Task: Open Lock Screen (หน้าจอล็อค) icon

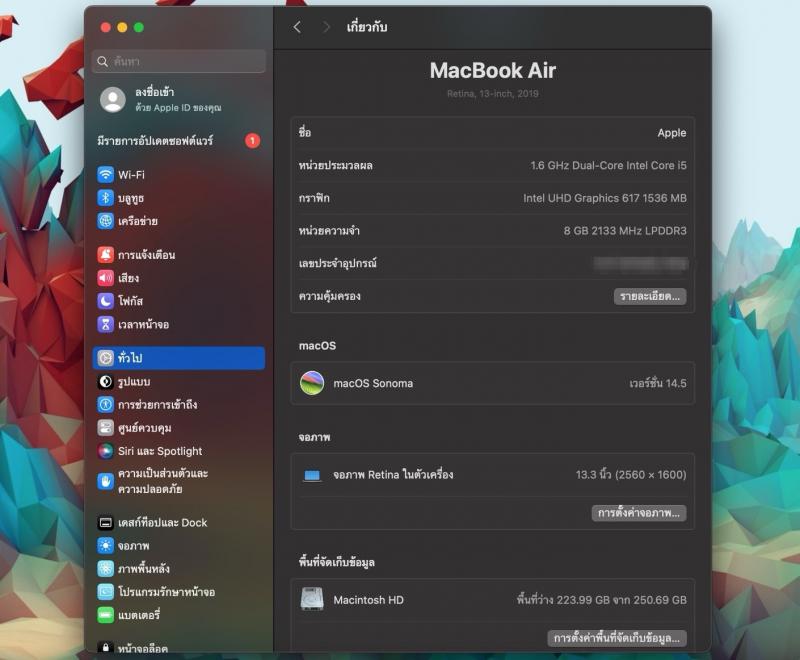Action: [106, 648]
